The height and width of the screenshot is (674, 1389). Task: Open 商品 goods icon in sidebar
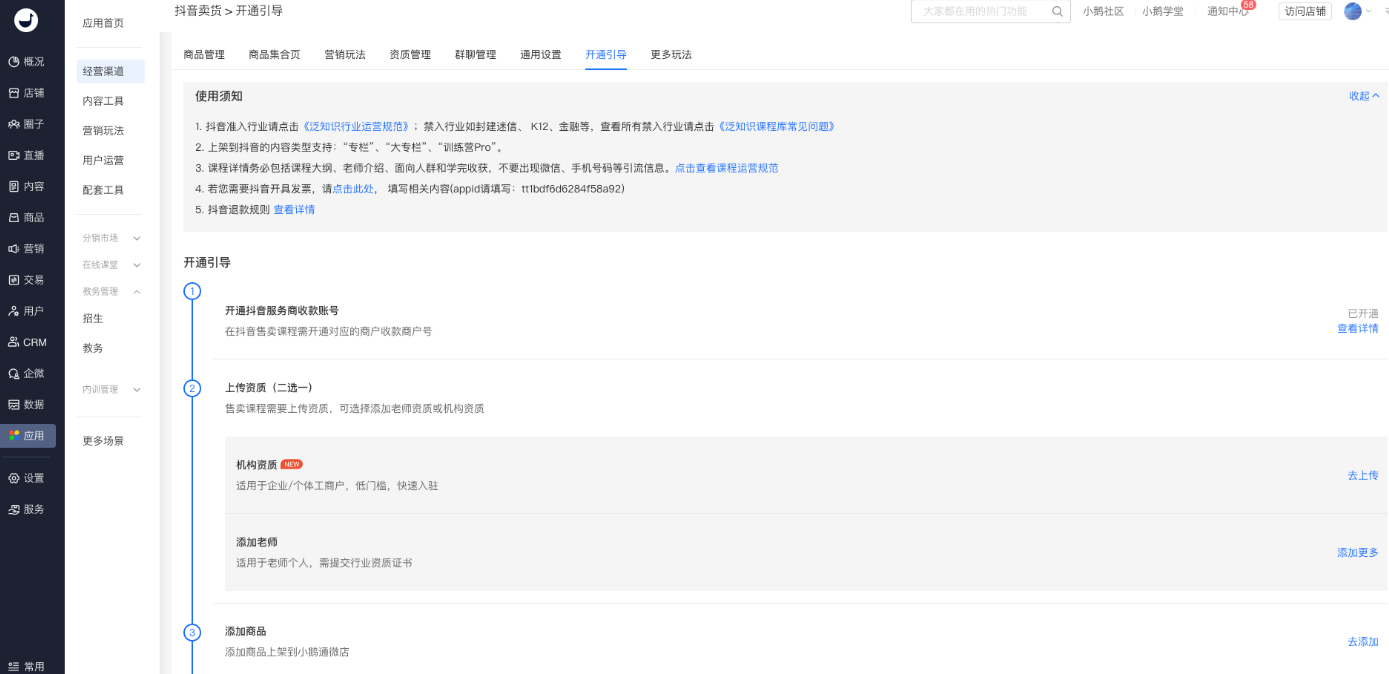point(14,217)
